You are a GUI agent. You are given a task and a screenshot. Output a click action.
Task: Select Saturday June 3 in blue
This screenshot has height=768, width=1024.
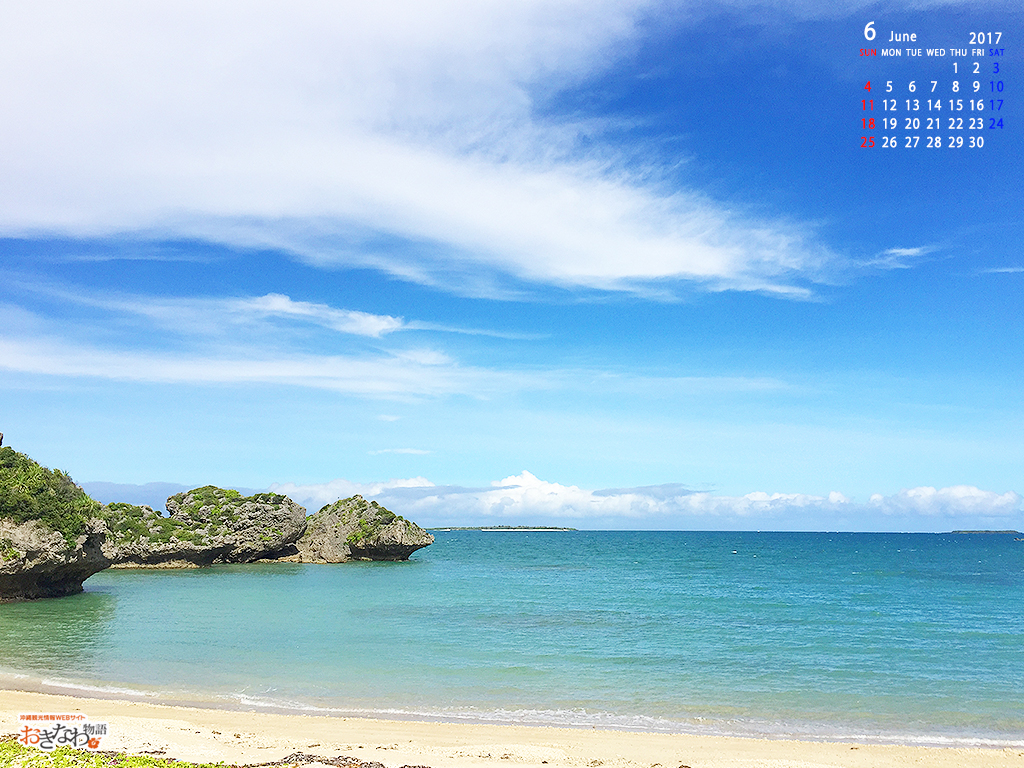point(996,68)
